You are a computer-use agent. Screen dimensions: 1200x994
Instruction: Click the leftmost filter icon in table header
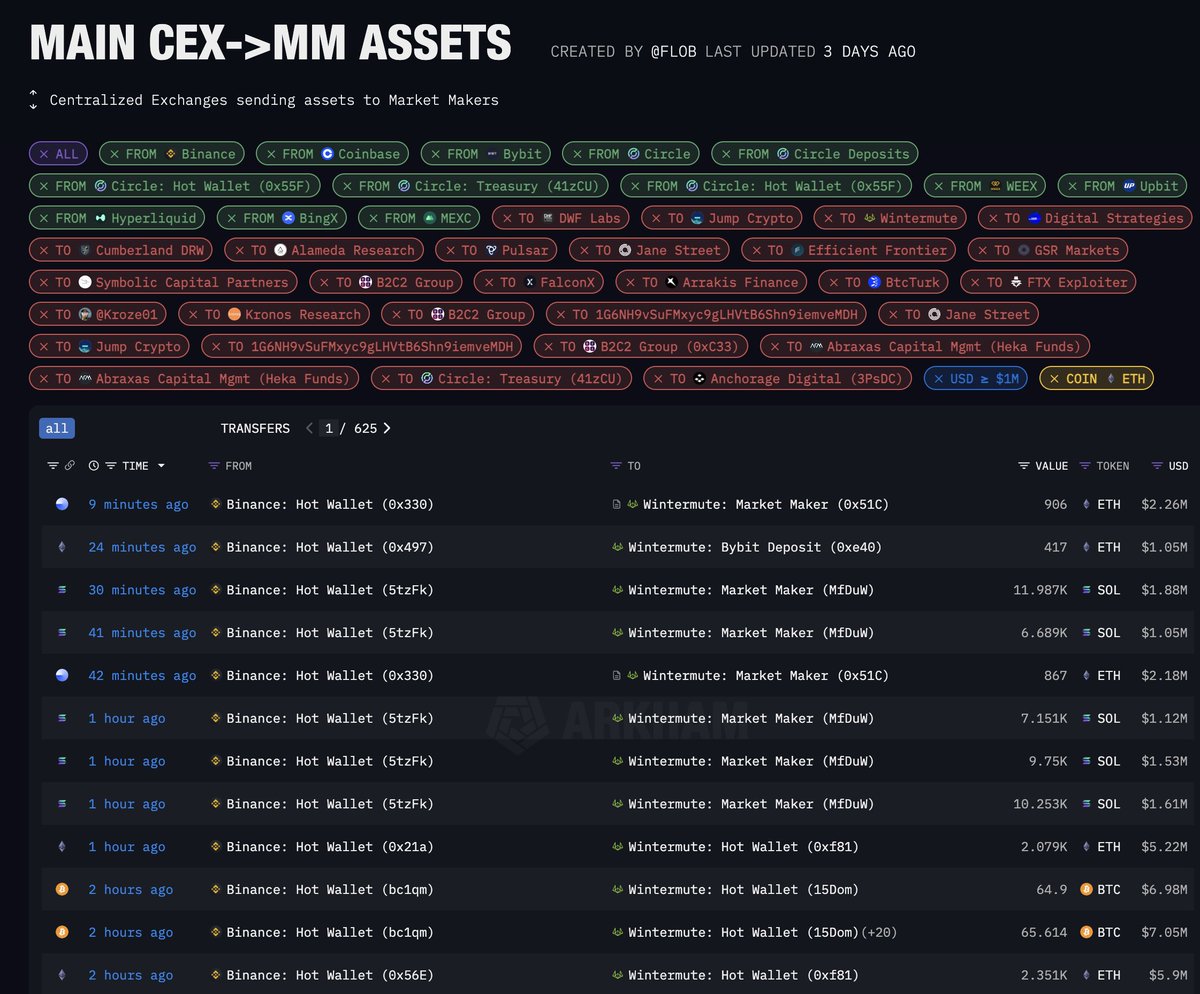pyautogui.click(x=53, y=466)
